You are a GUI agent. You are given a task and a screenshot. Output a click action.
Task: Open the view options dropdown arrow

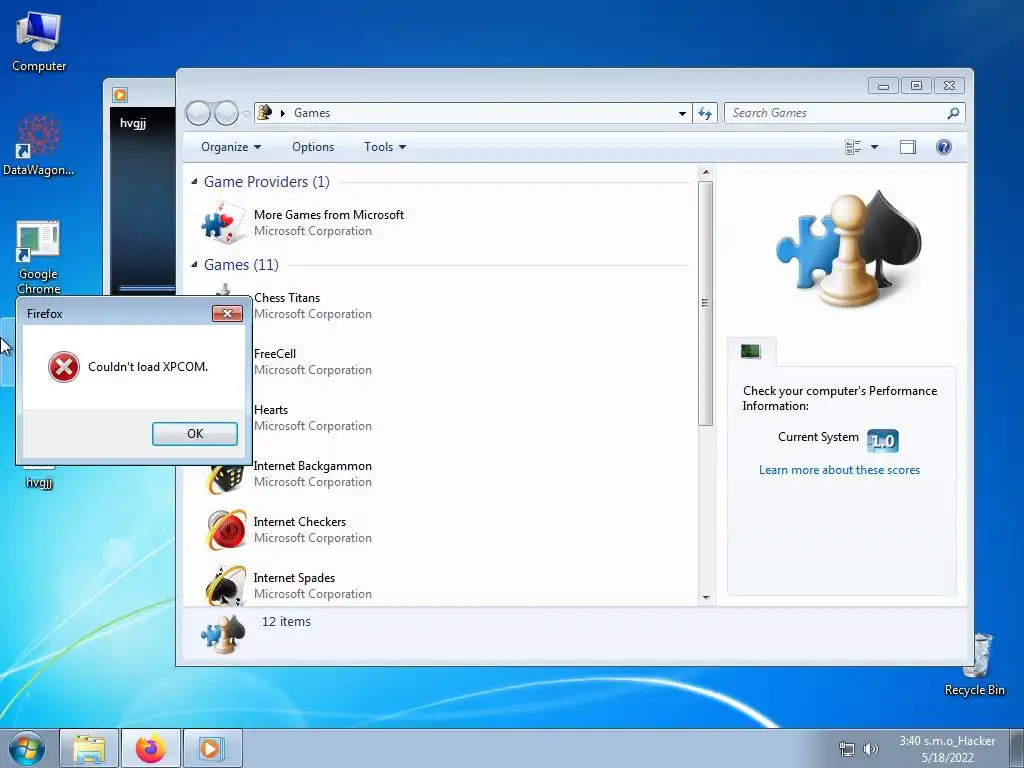(x=874, y=147)
